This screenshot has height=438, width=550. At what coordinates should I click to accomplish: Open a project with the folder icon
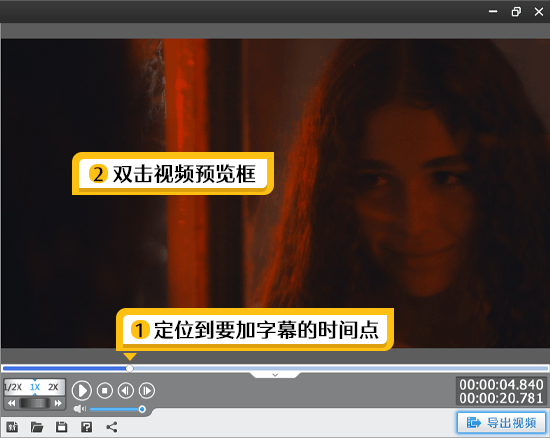pos(37,427)
